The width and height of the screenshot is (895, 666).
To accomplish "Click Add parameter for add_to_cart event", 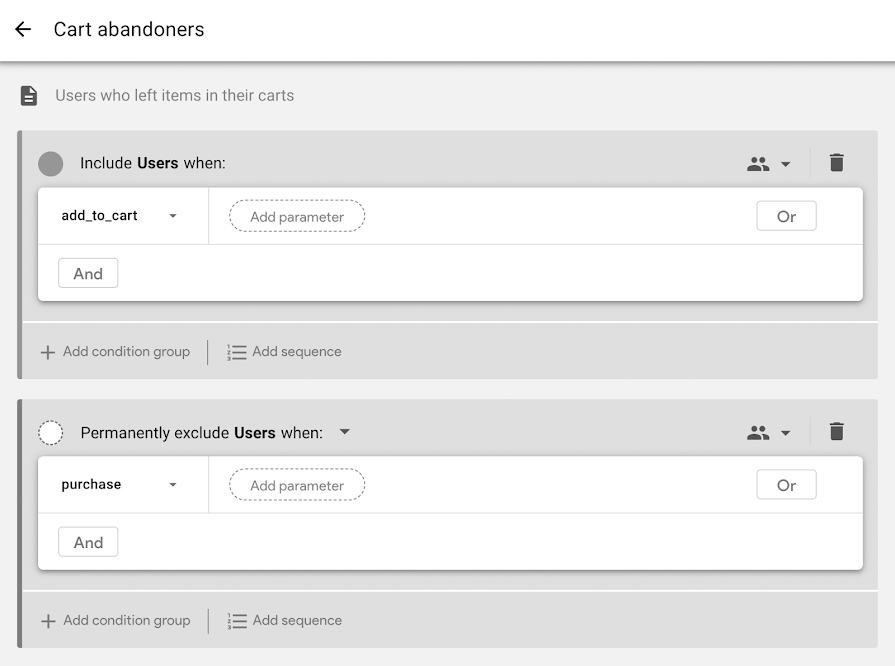I will pos(297,216).
